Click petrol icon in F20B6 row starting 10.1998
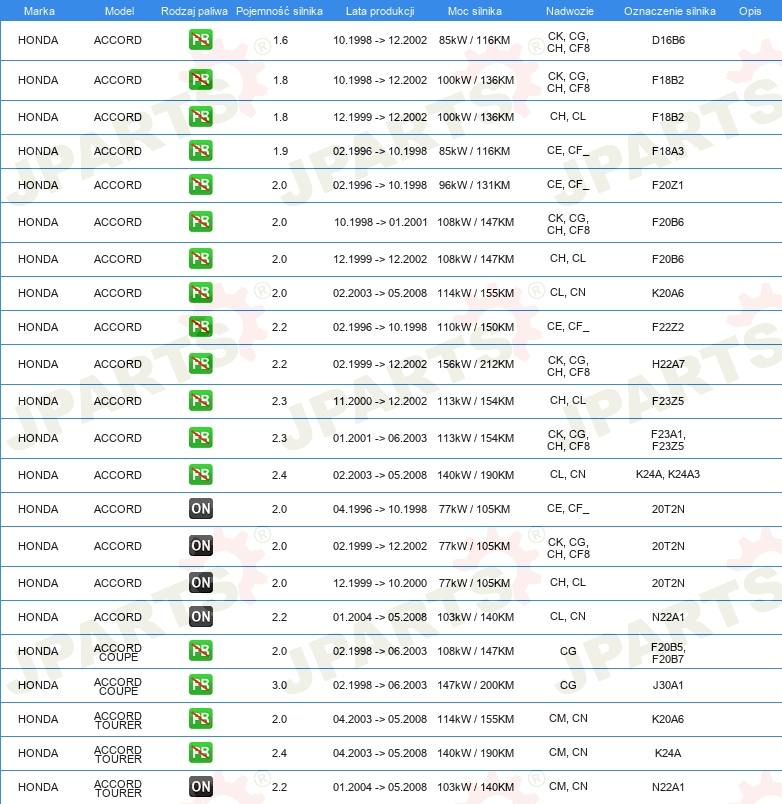Viewport: 782px width, 804px height. [x=200, y=222]
